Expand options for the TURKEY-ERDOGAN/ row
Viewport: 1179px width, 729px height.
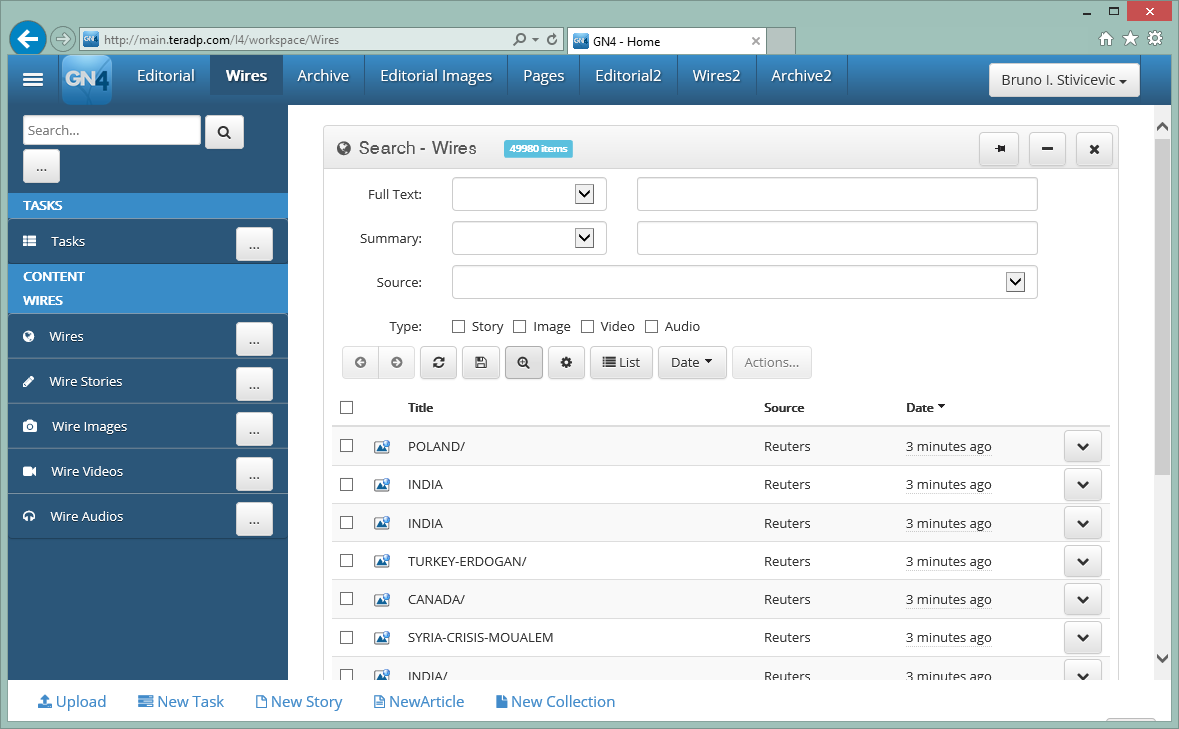pos(1083,561)
